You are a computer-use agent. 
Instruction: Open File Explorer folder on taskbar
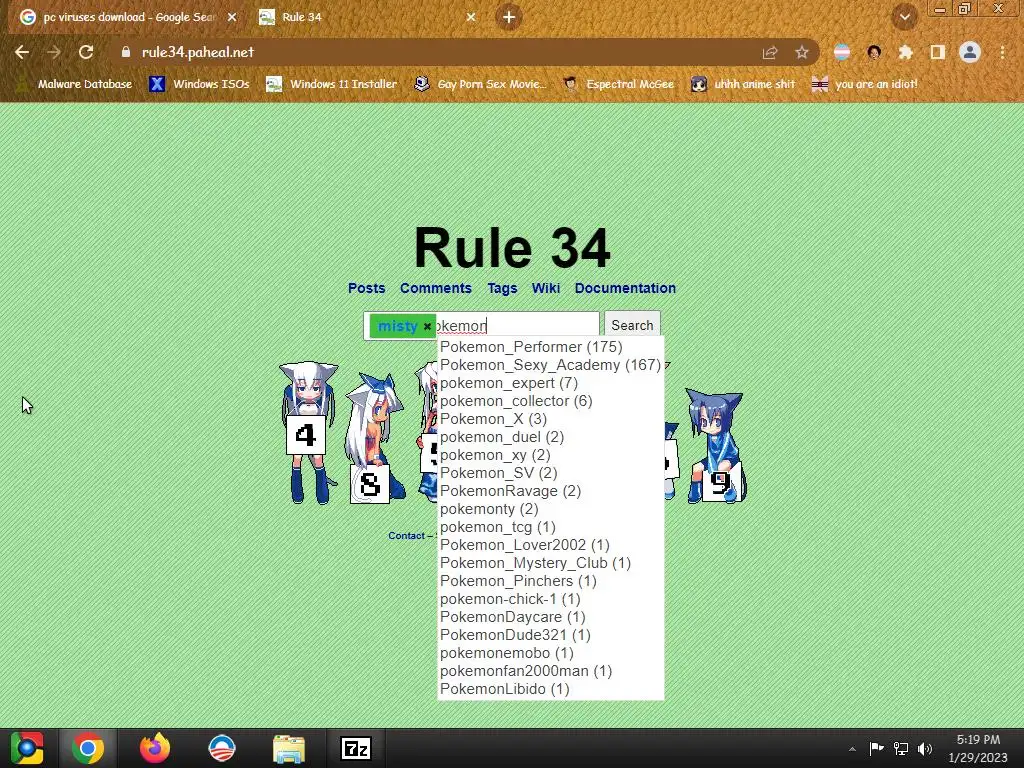coord(289,748)
